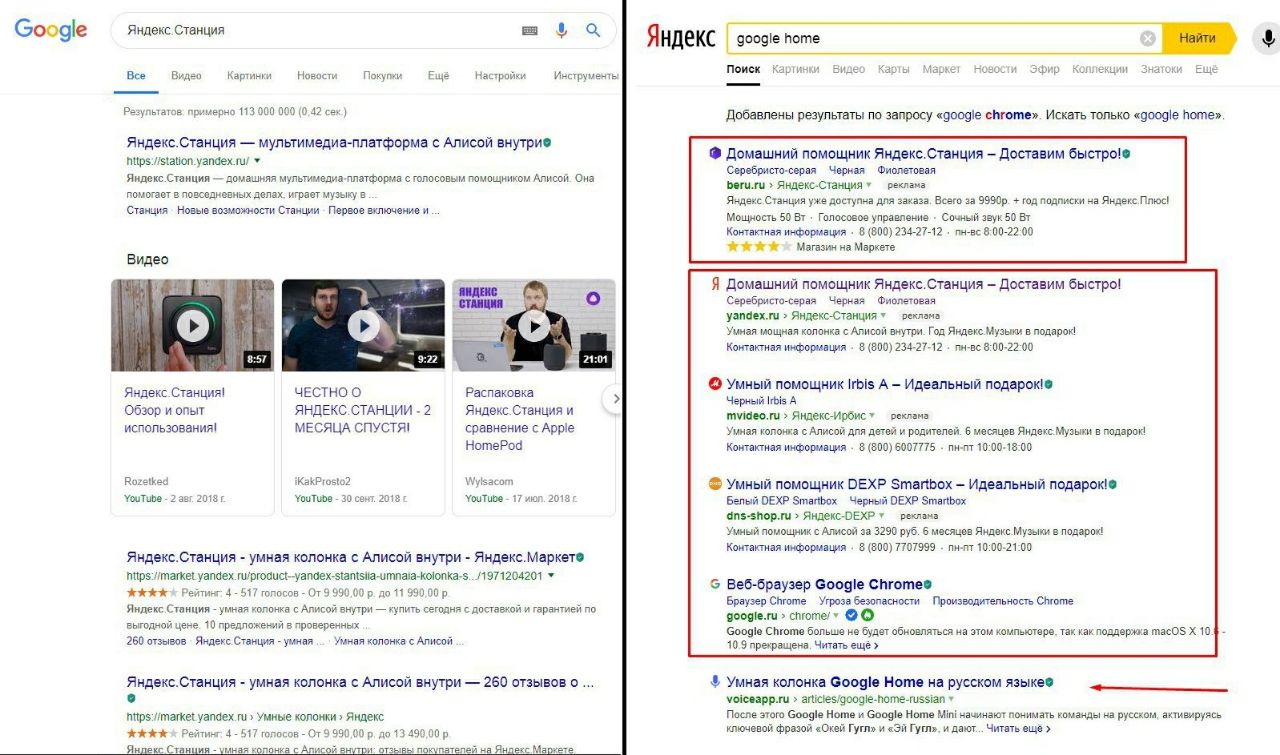1280x755 pixels.
Task: Open the Google logo homepage
Action: pyautogui.click(x=51, y=29)
